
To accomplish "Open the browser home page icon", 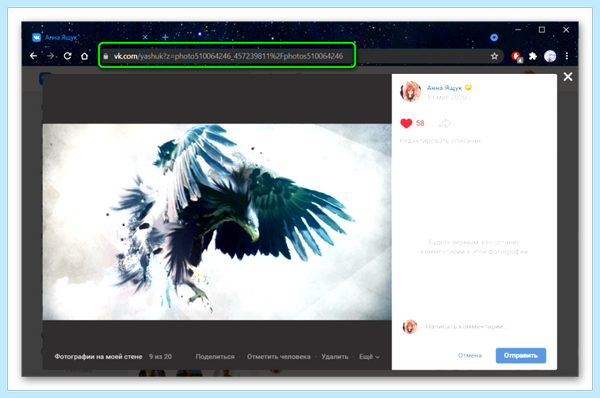I will coord(85,56).
